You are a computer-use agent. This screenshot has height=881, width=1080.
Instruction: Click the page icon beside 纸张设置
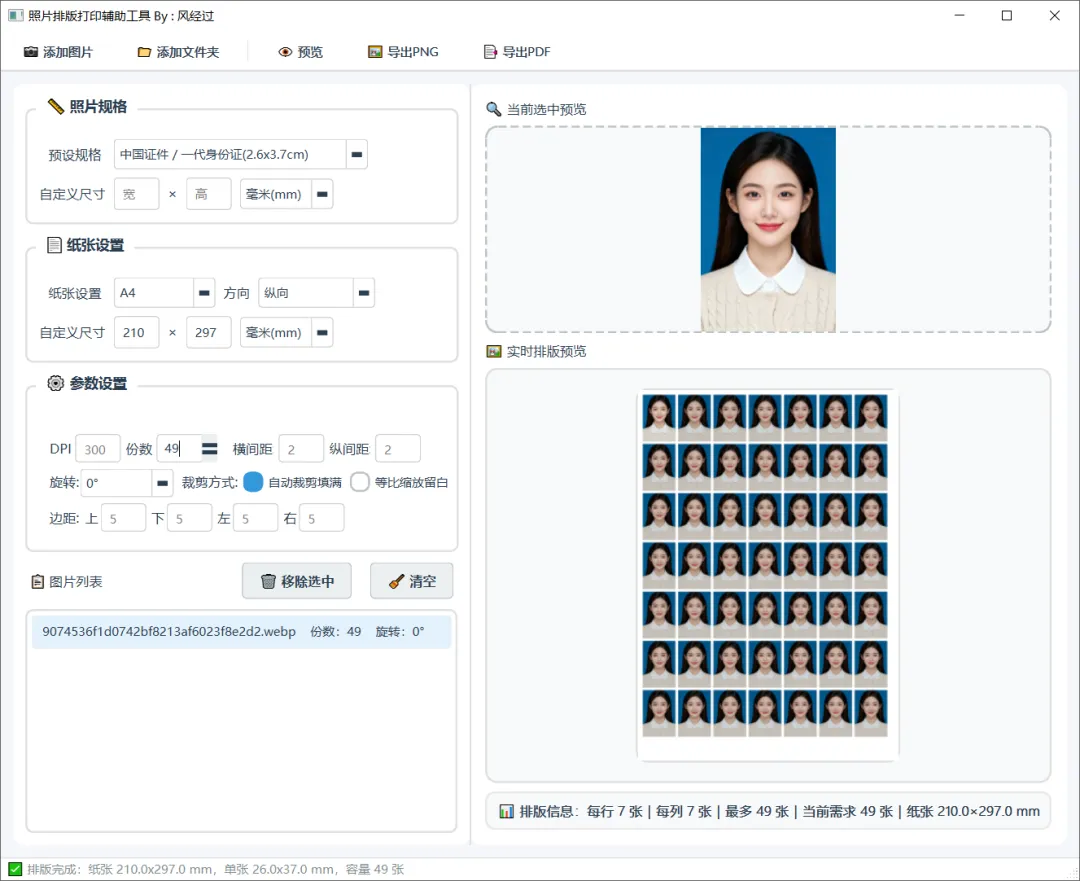(54, 245)
